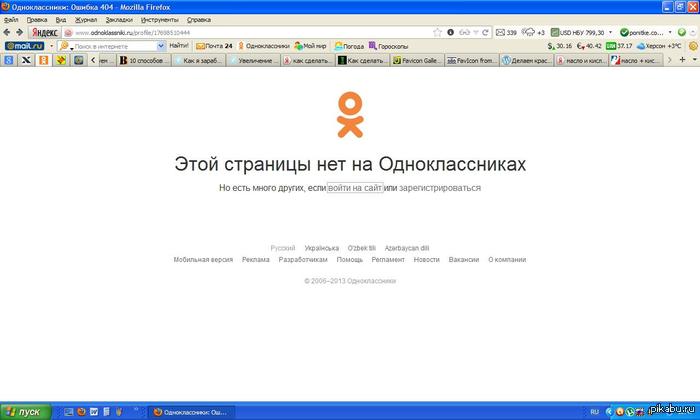
Task: Open the Гороскопы toolbar shortcut
Action: (388, 46)
